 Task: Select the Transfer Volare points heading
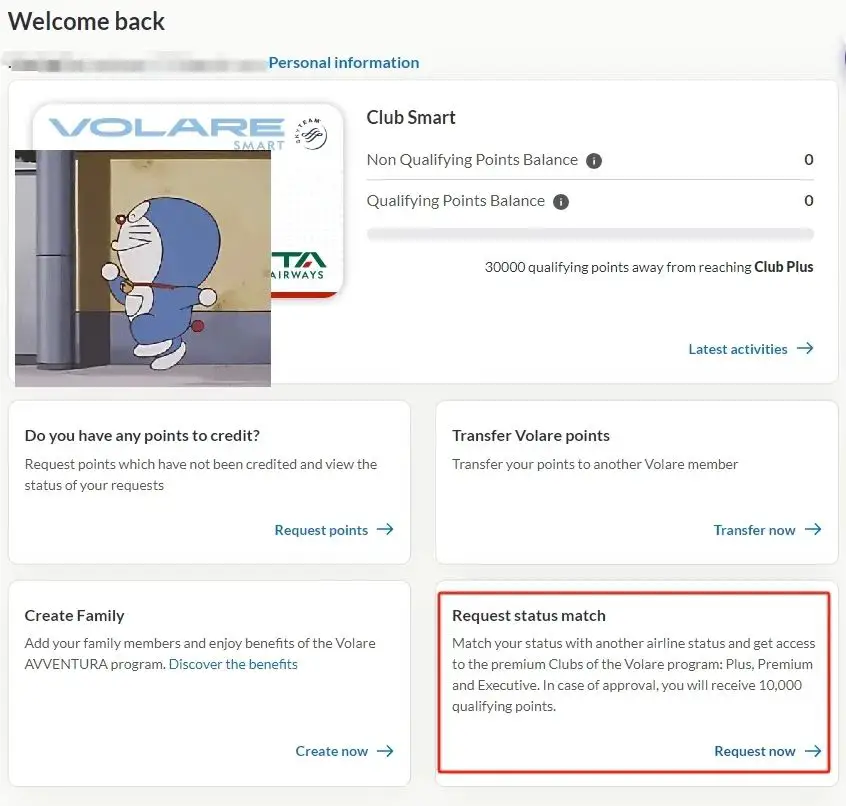pyautogui.click(x=531, y=436)
